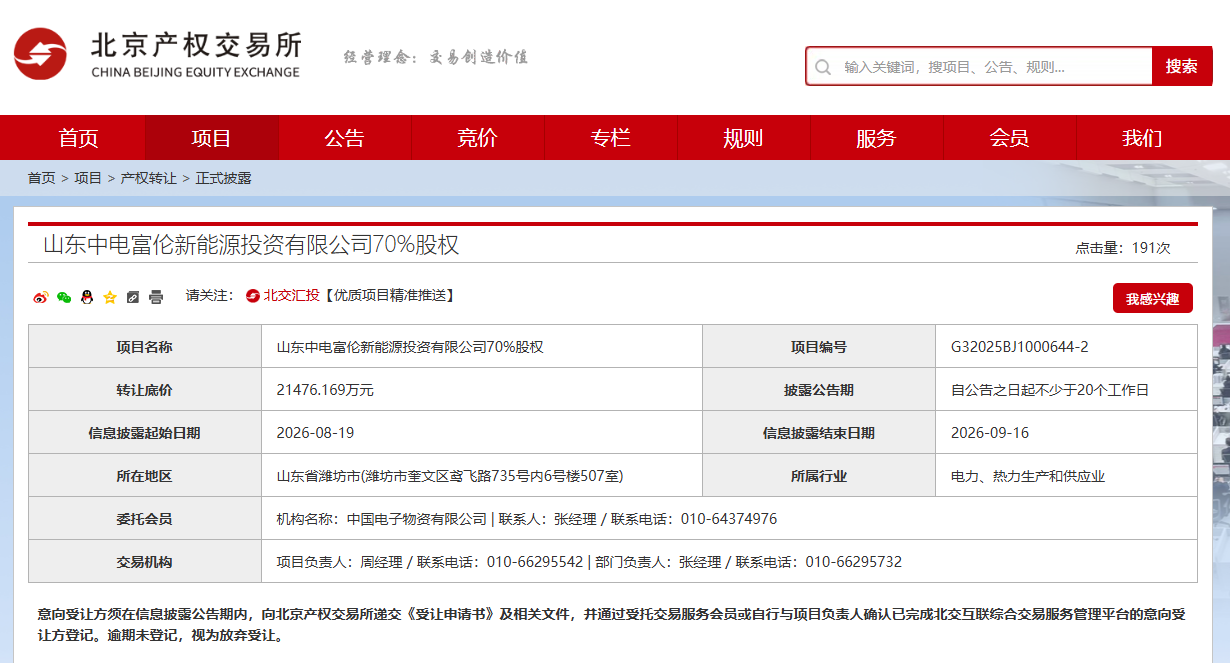Screen dimensions: 1230x663
Task: Click the 搜索 search button
Action: click(1181, 66)
